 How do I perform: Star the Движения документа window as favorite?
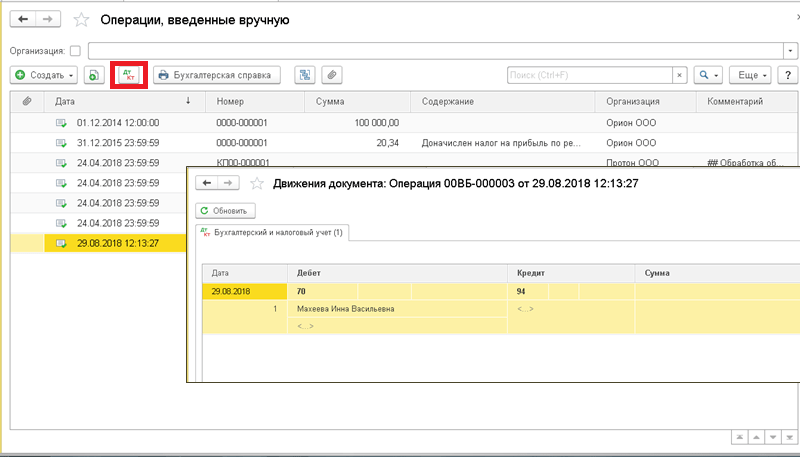[x=257, y=184]
